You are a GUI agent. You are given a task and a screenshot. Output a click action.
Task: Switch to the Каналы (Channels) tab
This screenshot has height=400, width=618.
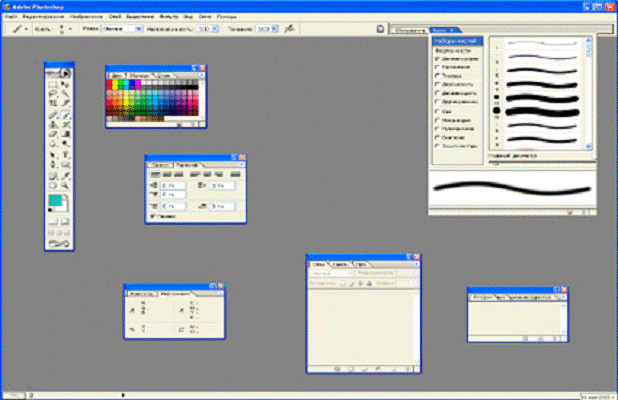pyautogui.click(x=340, y=264)
